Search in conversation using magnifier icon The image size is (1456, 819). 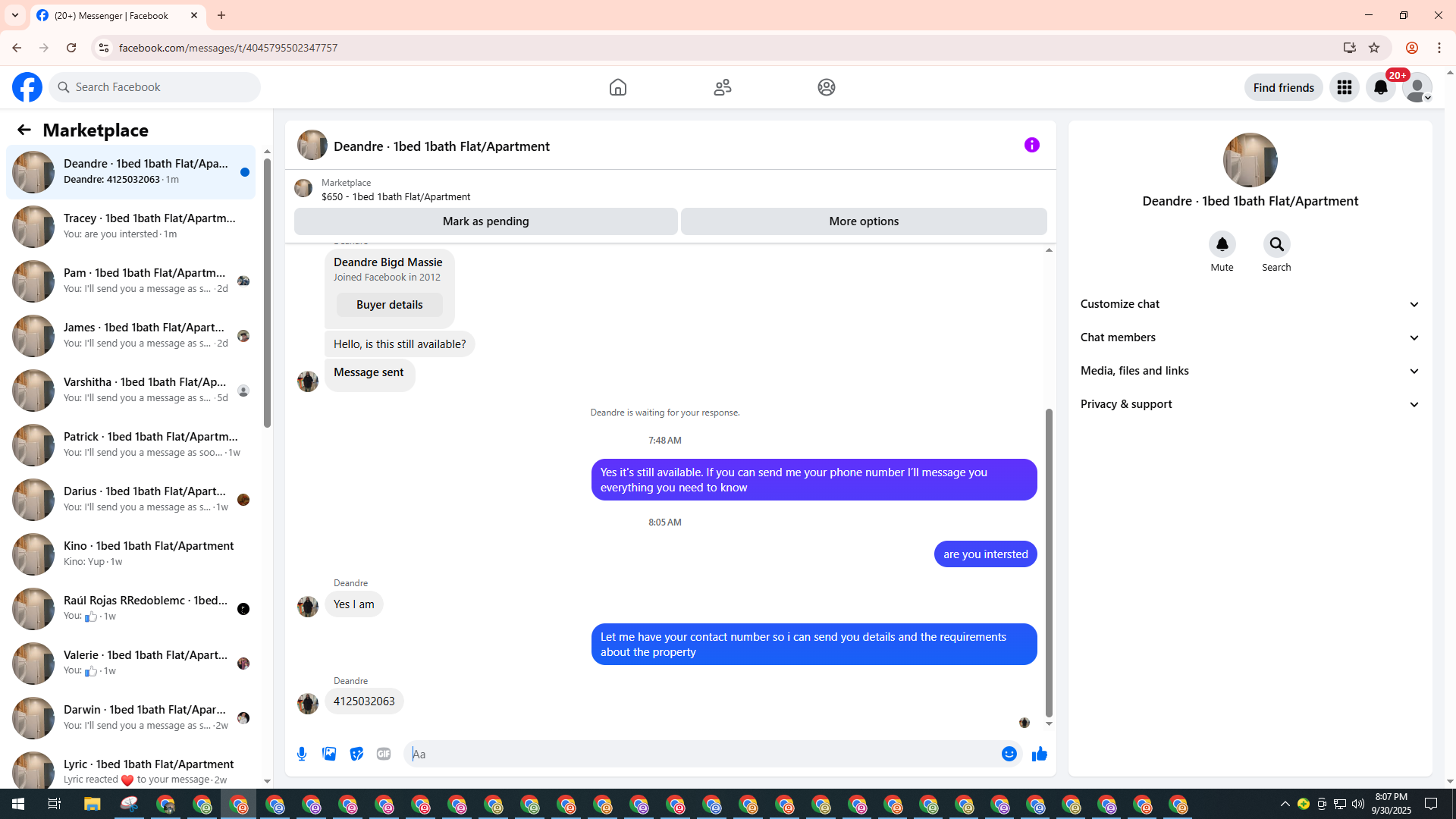point(1276,244)
